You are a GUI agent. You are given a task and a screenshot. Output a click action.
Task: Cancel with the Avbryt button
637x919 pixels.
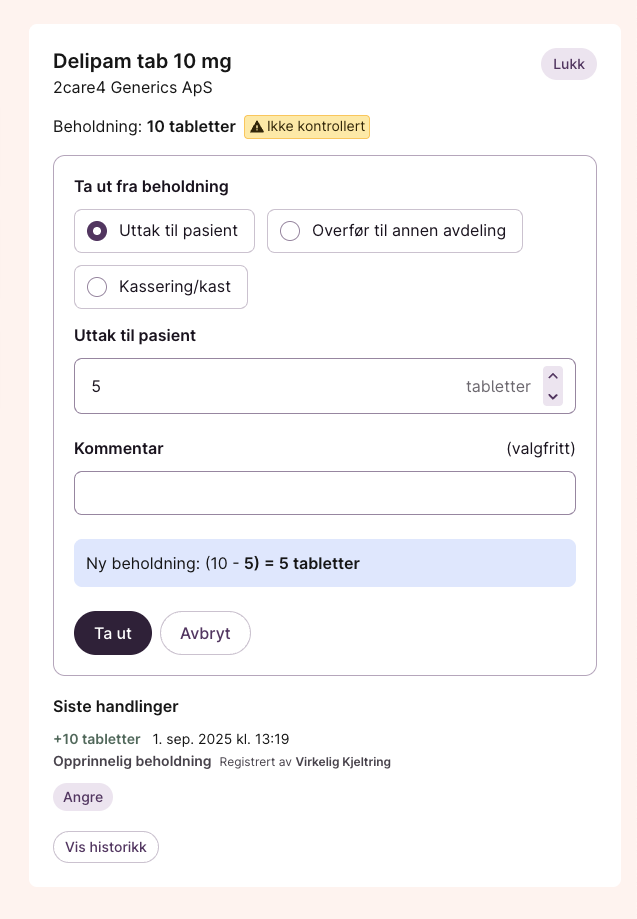click(x=205, y=633)
